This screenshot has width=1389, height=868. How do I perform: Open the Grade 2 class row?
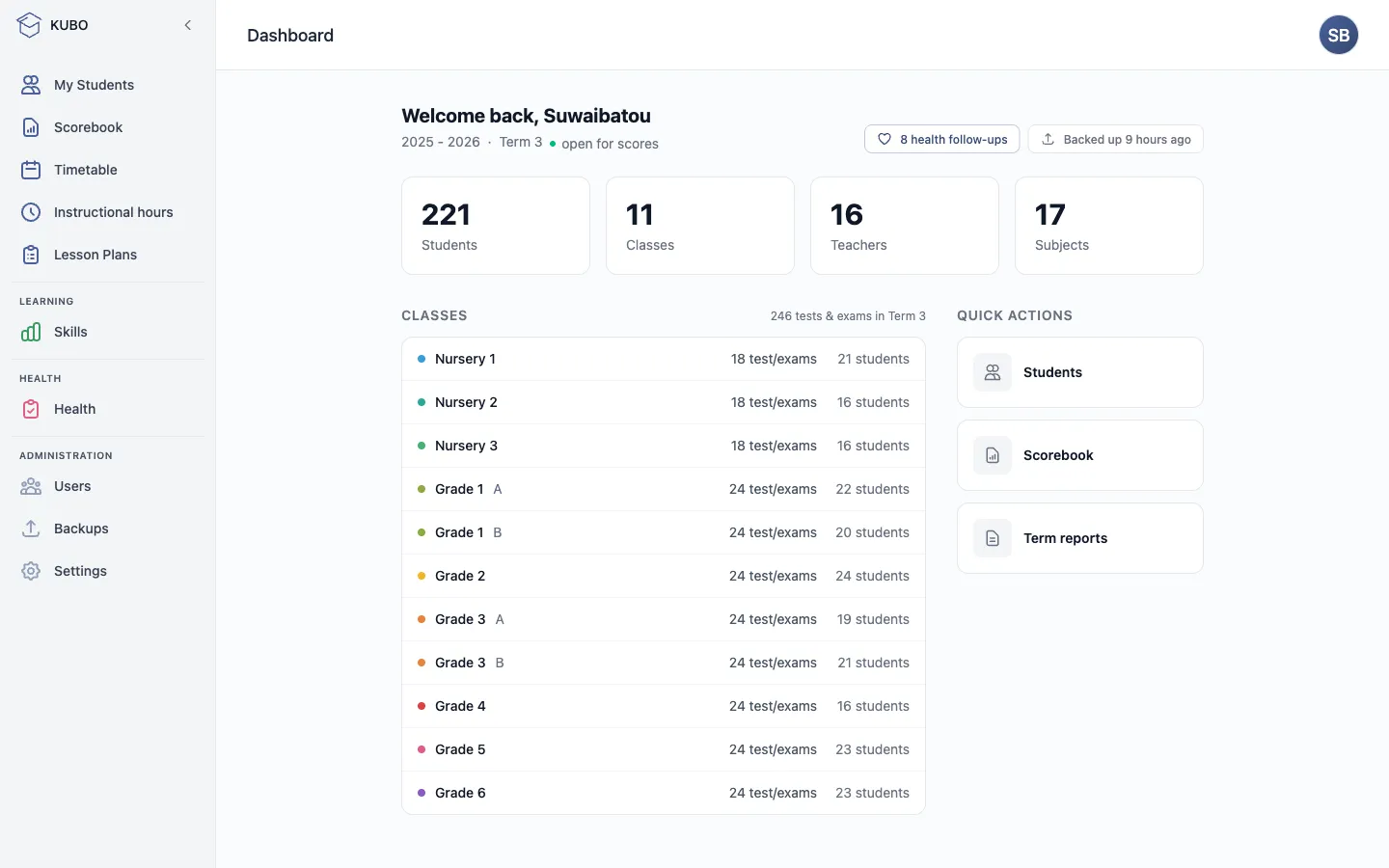pos(664,576)
